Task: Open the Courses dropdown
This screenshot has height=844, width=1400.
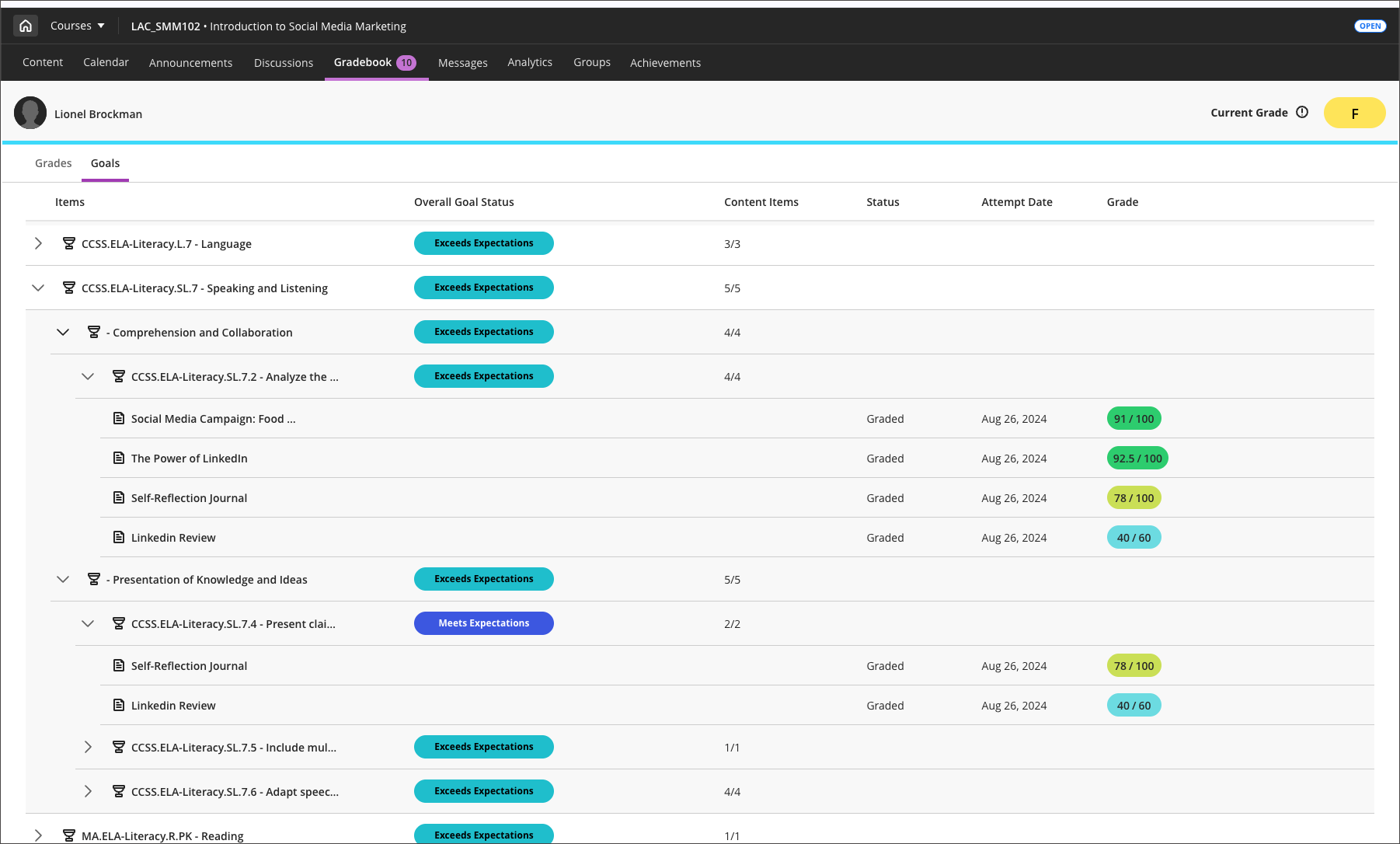Action: (76, 25)
